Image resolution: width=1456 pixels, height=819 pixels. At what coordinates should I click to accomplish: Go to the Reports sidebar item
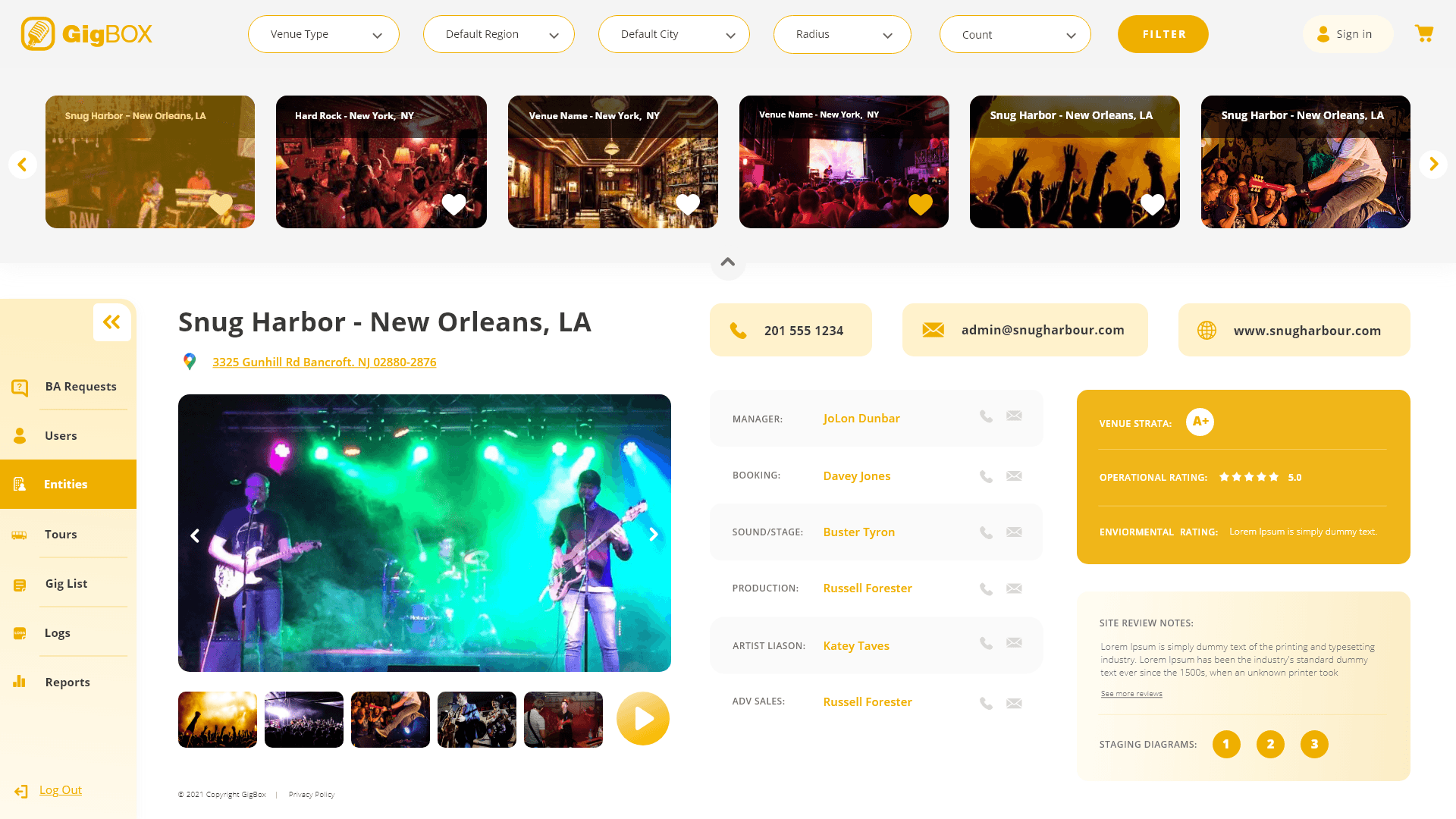[x=67, y=682]
